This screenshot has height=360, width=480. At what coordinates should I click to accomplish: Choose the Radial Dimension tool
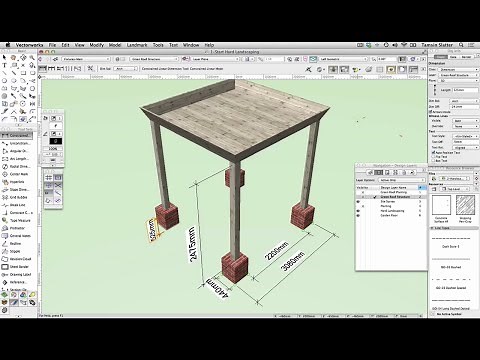(x=17, y=166)
